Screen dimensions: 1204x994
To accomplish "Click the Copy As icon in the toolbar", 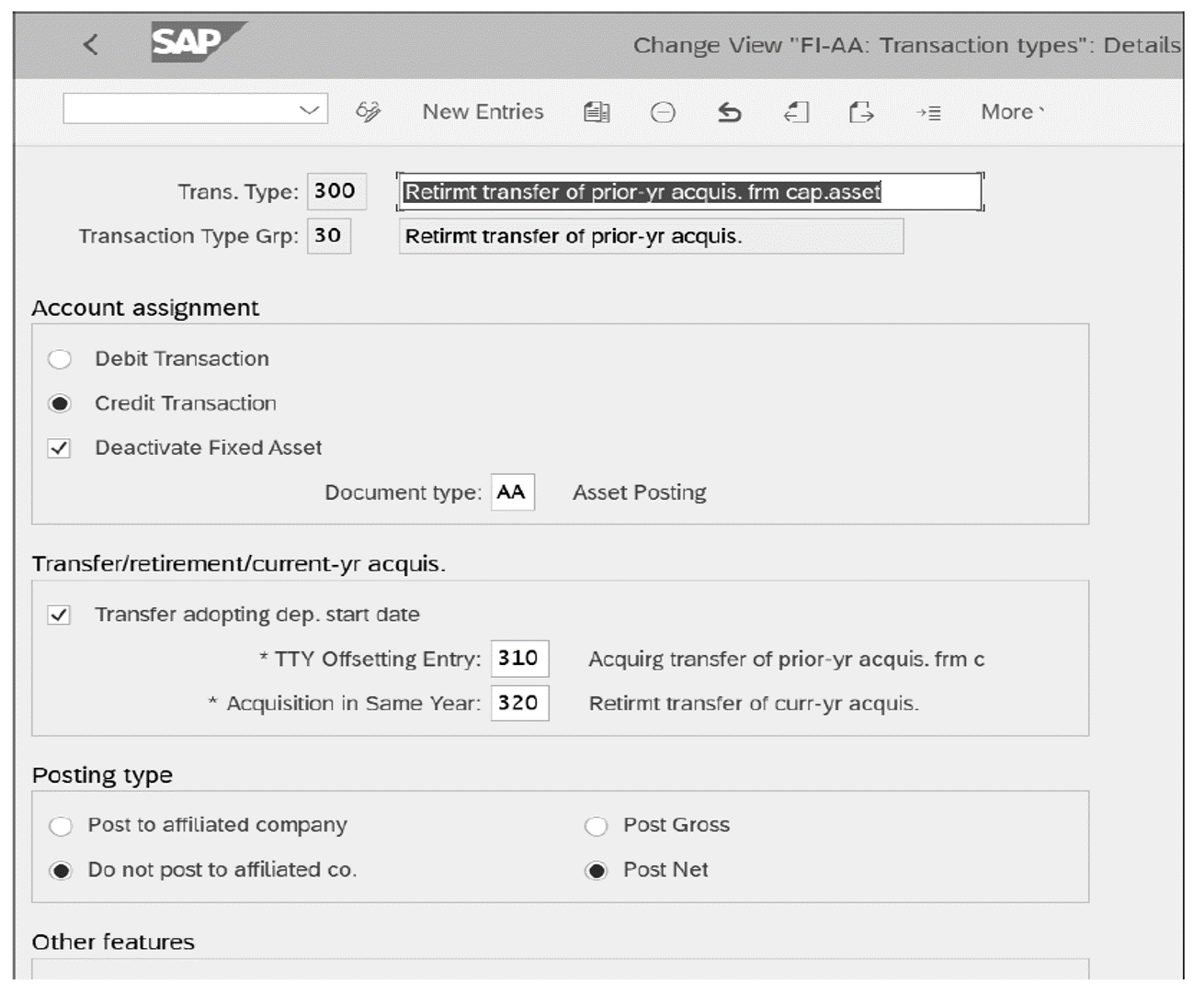I will (x=596, y=111).
